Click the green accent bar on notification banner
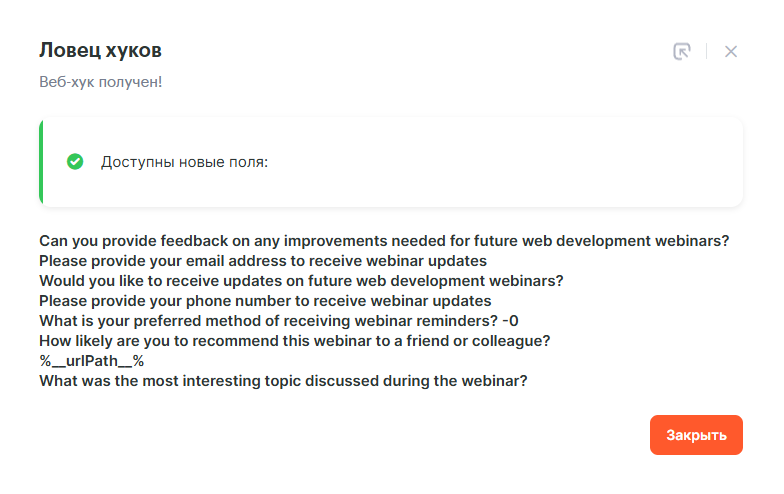 [x=41, y=161]
